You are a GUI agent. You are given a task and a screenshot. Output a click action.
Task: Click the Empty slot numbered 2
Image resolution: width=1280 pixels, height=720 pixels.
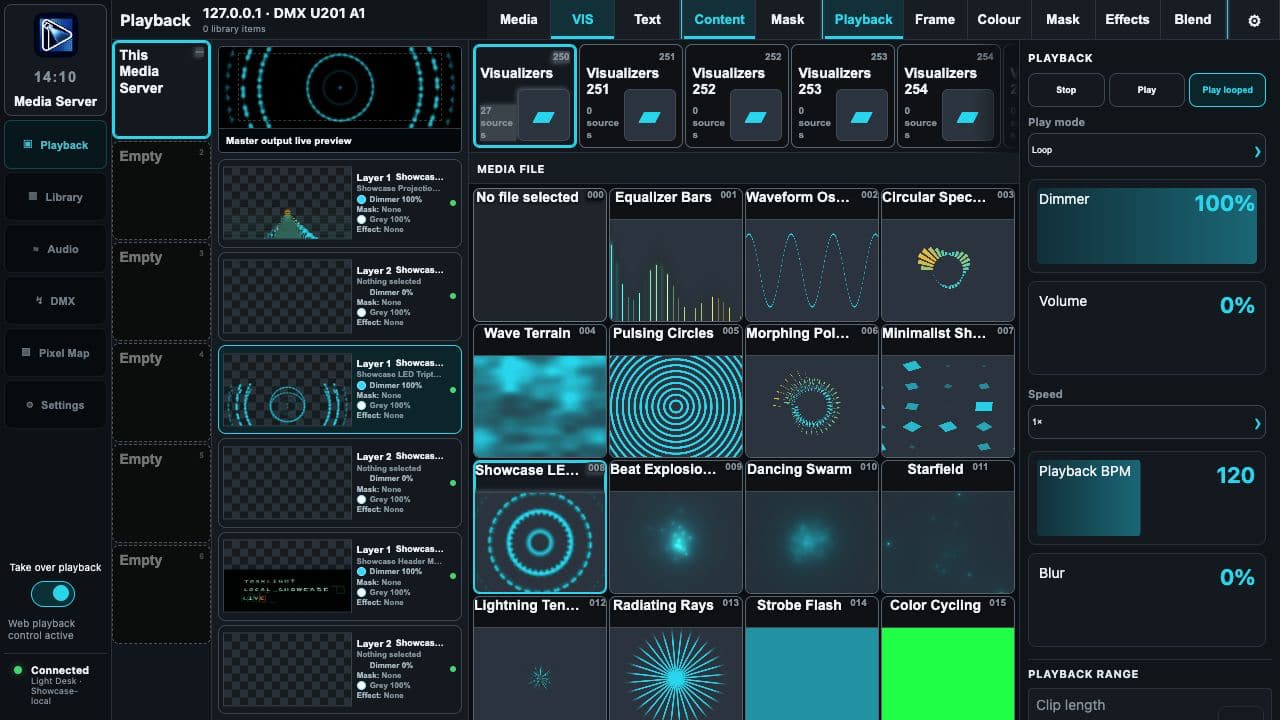(x=161, y=190)
